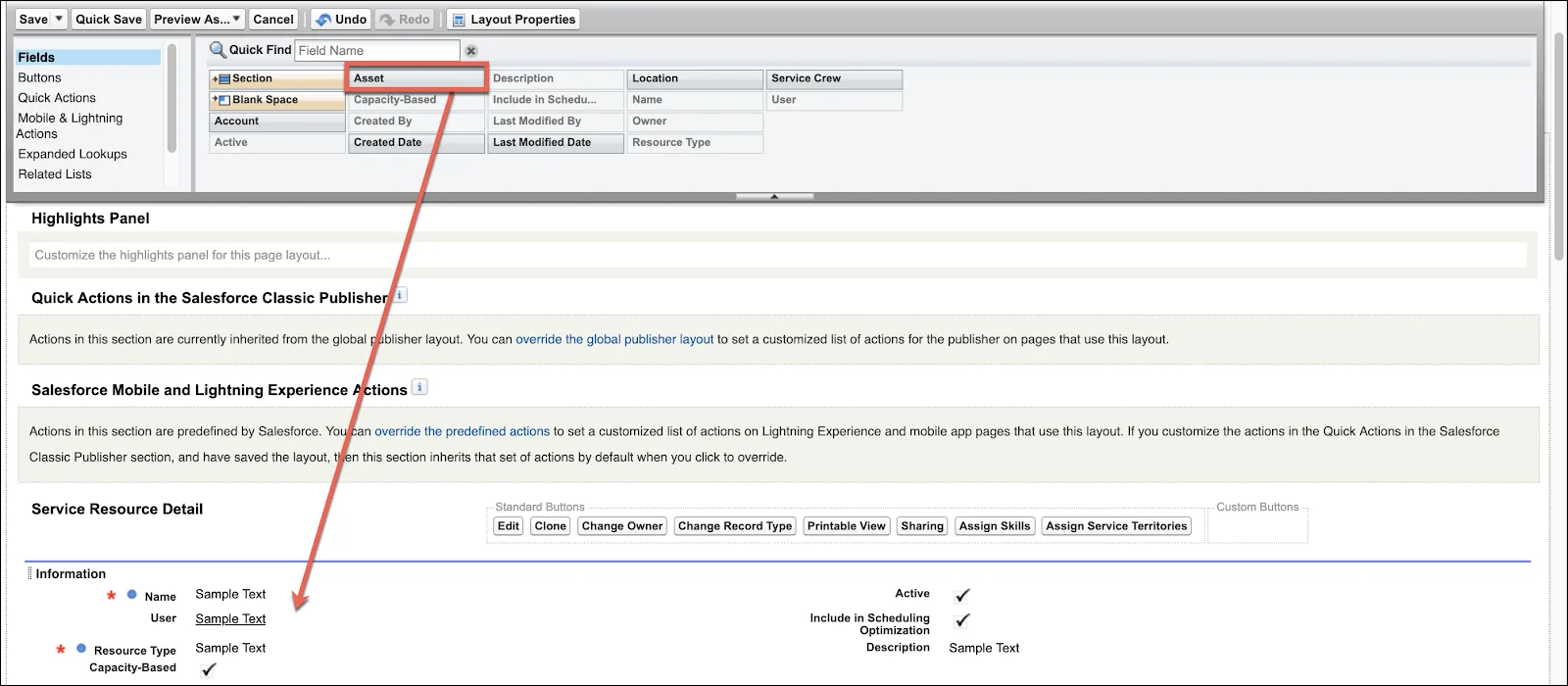Click the Undo arrow icon

point(323,20)
